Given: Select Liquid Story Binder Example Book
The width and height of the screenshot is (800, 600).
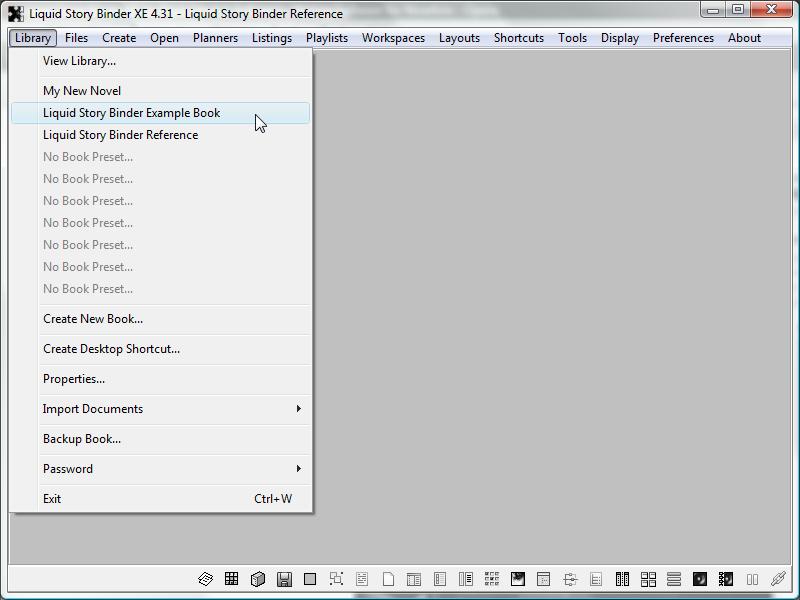Looking at the screenshot, I should pyautogui.click(x=131, y=113).
